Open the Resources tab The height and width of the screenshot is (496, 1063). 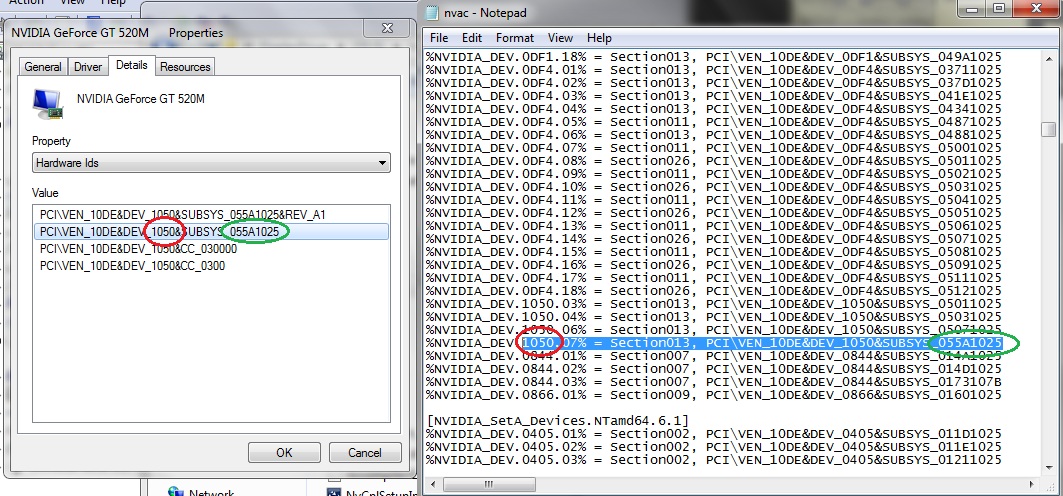185,66
